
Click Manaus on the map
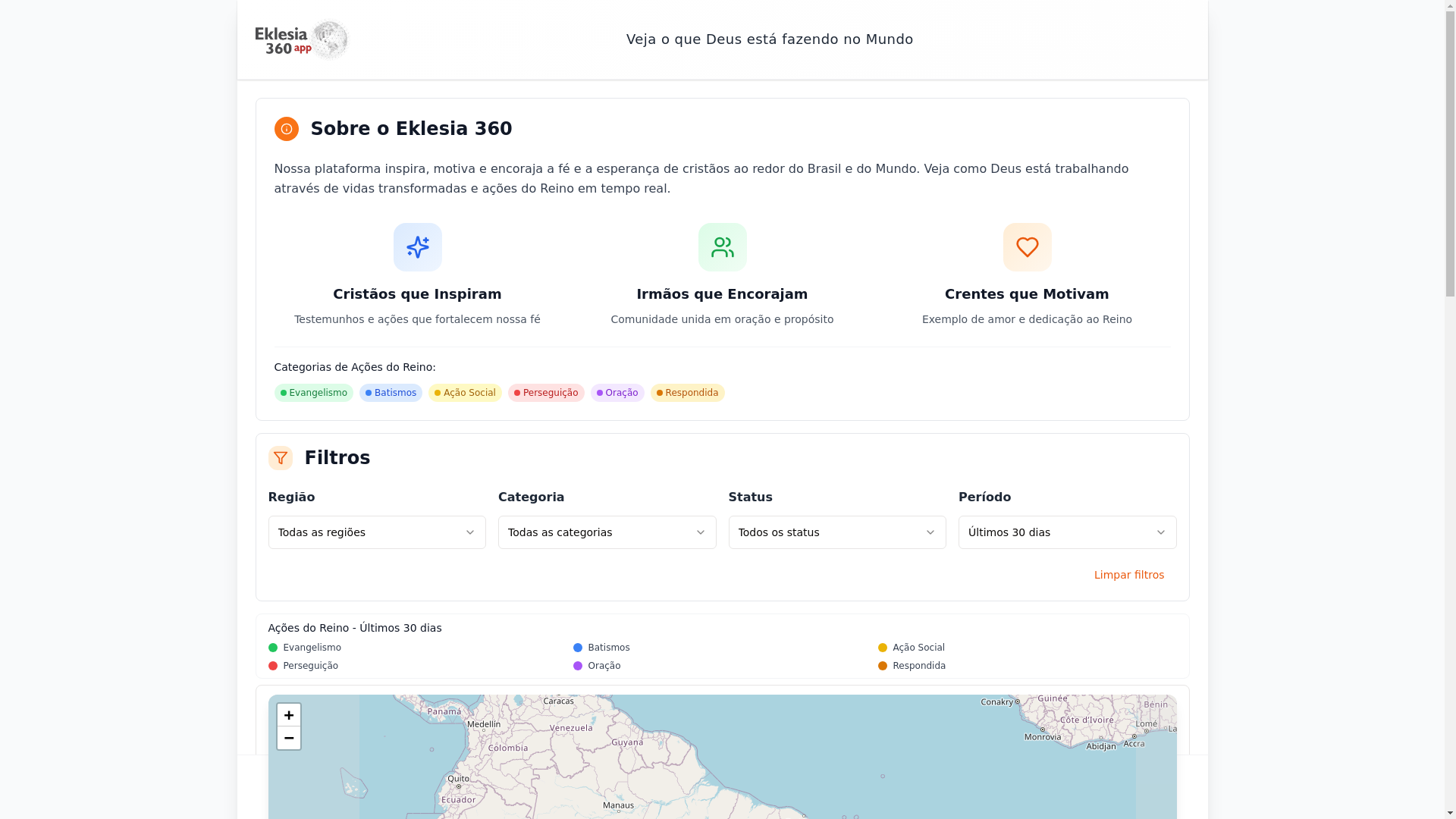coord(618,805)
